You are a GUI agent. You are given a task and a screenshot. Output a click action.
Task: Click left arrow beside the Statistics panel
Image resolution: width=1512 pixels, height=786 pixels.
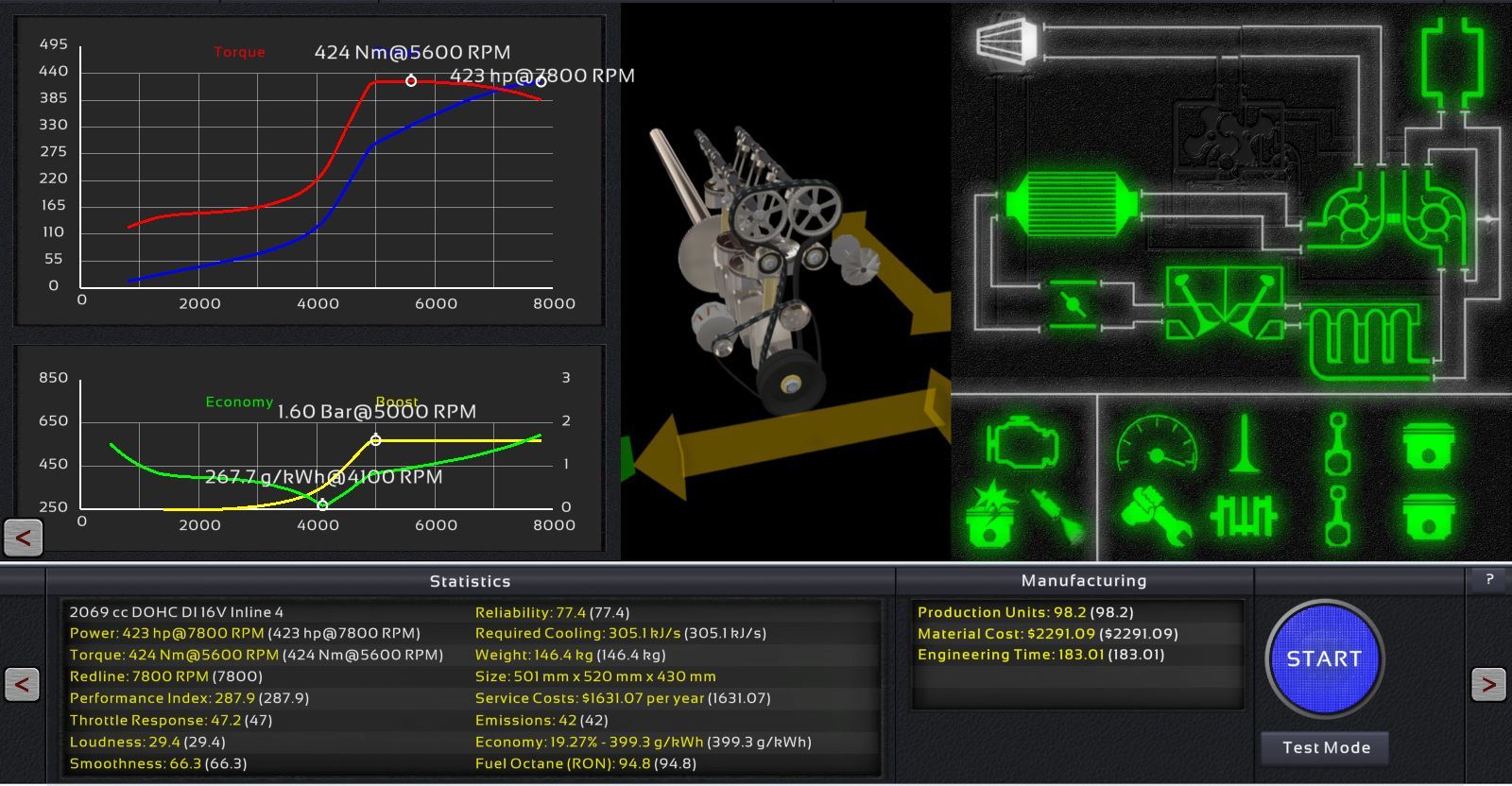tap(22, 684)
